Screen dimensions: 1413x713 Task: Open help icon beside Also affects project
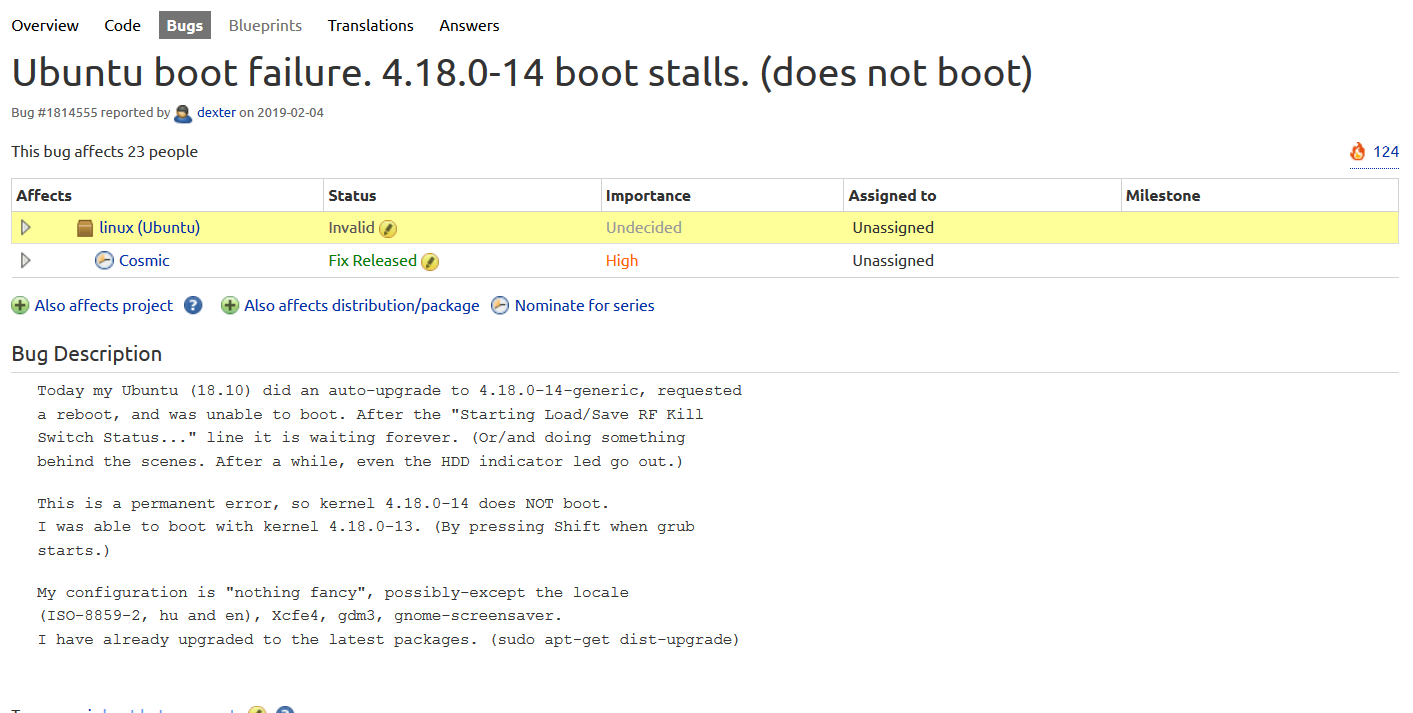point(193,306)
